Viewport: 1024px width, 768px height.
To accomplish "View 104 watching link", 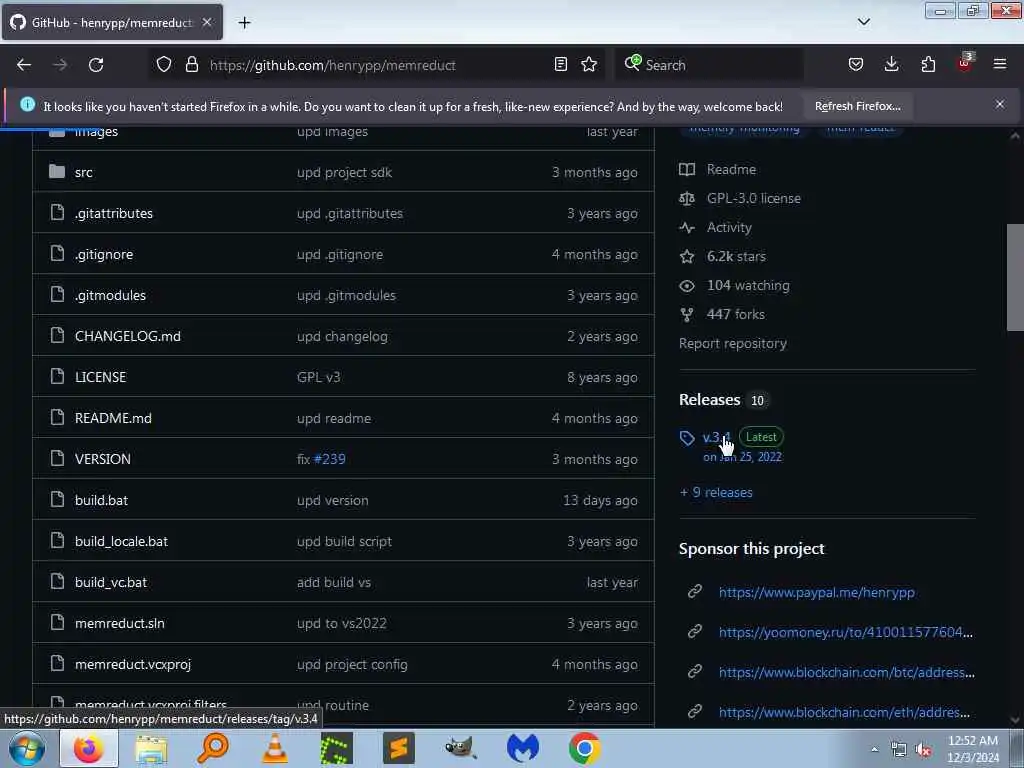I will [748, 285].
